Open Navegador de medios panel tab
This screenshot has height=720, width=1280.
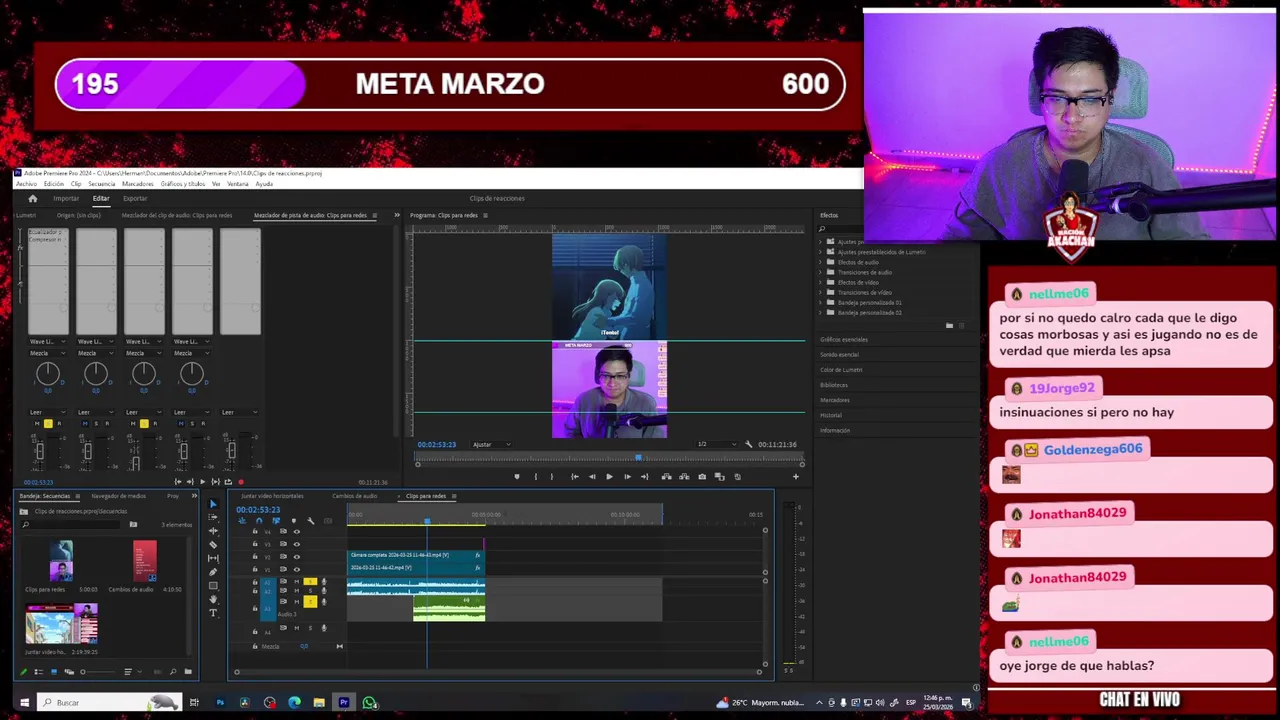[x=118, y=496]
